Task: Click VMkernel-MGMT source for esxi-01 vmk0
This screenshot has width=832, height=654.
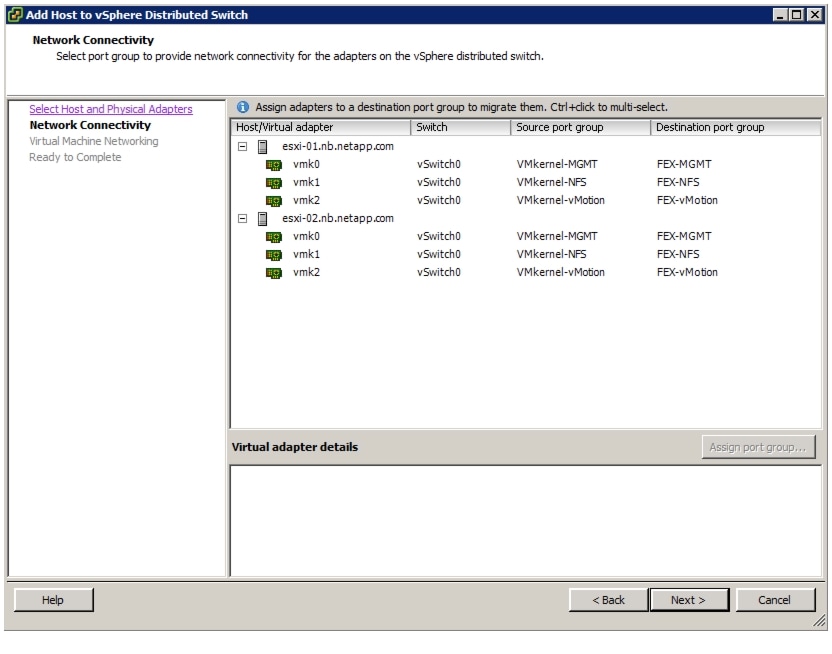Action: [x=557, y=164]
